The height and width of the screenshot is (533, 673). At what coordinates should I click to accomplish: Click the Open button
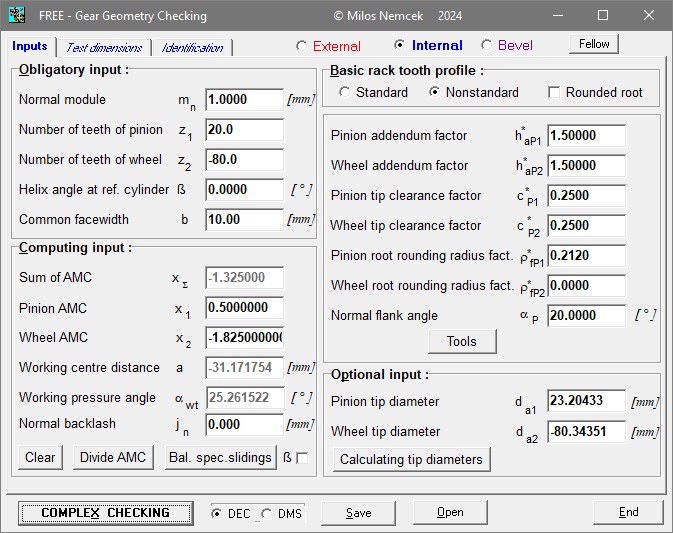point(450,512)
